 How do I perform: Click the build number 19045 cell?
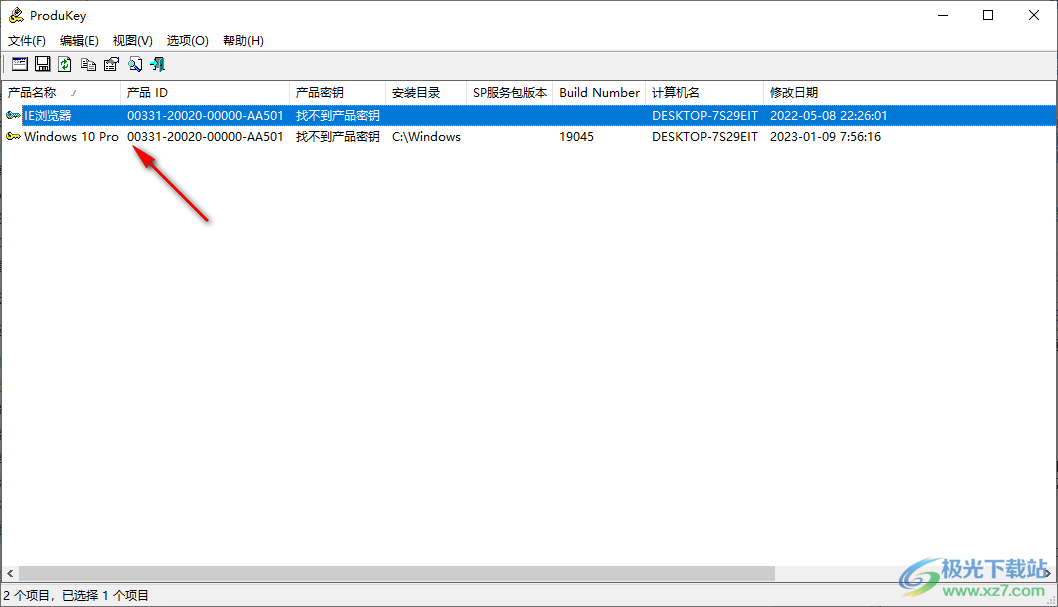576,136
